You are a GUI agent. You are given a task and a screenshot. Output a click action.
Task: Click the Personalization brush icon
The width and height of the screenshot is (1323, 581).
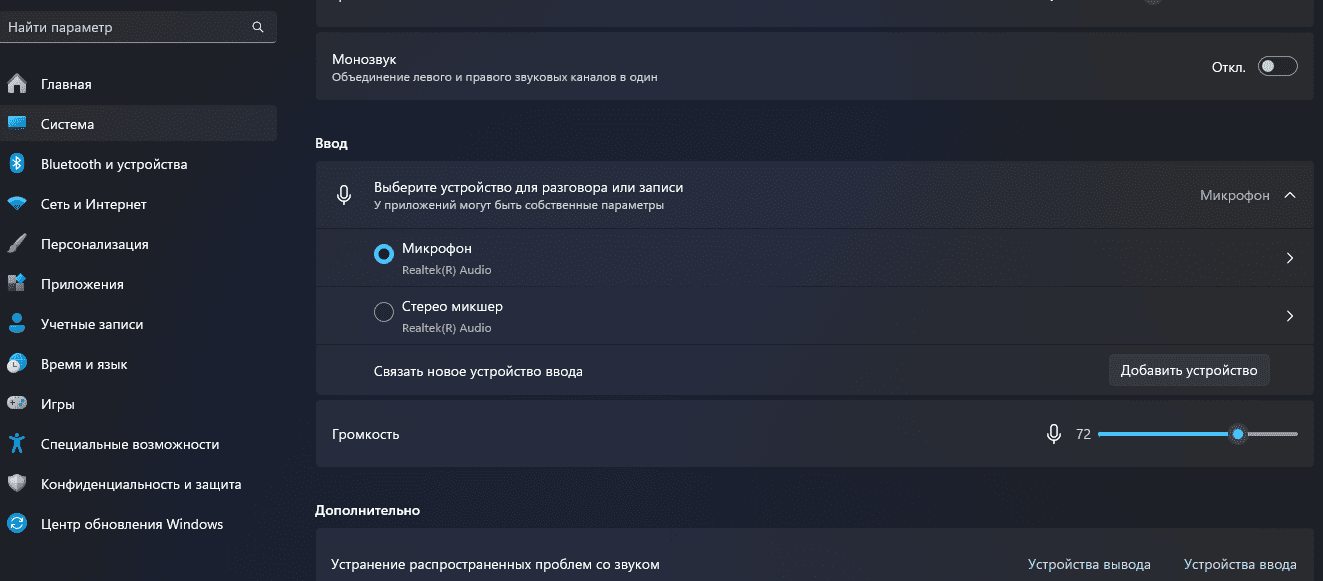click(17, 244)
